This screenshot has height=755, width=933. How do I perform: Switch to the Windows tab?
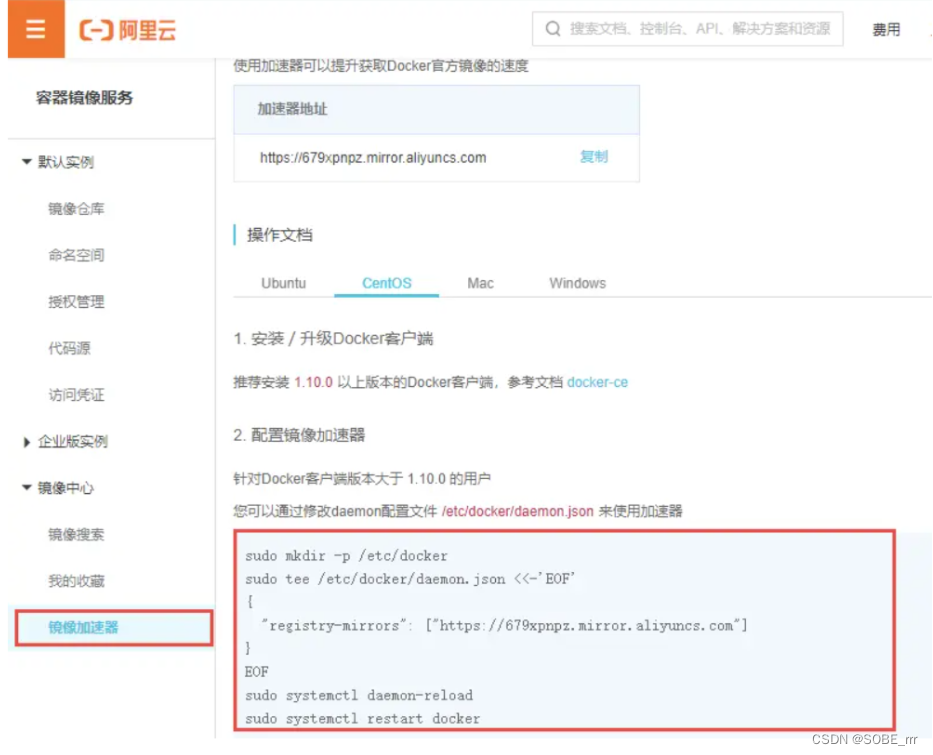[x=577, y=283]
